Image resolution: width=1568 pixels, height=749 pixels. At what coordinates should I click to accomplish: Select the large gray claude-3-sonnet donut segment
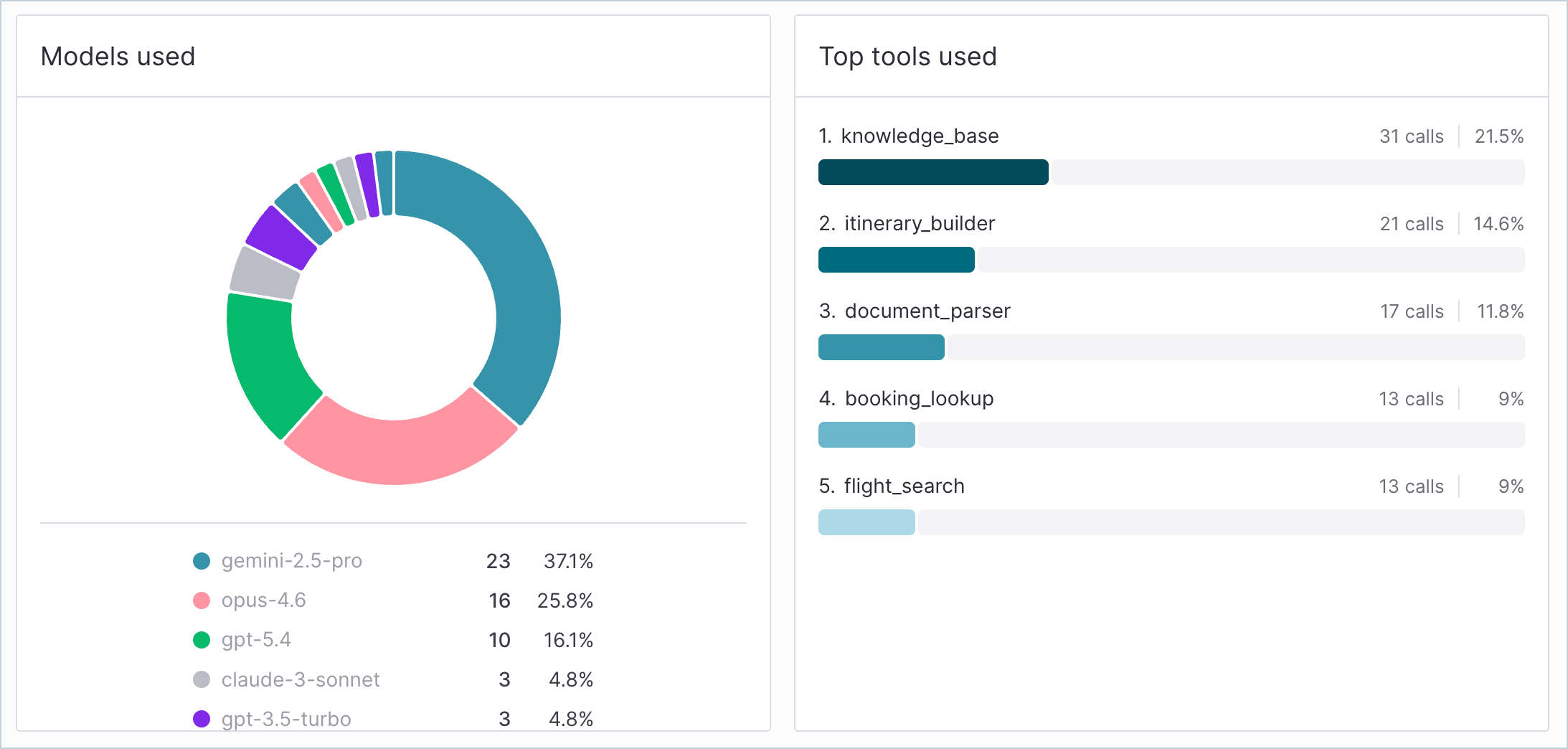(x=263, y=274)
